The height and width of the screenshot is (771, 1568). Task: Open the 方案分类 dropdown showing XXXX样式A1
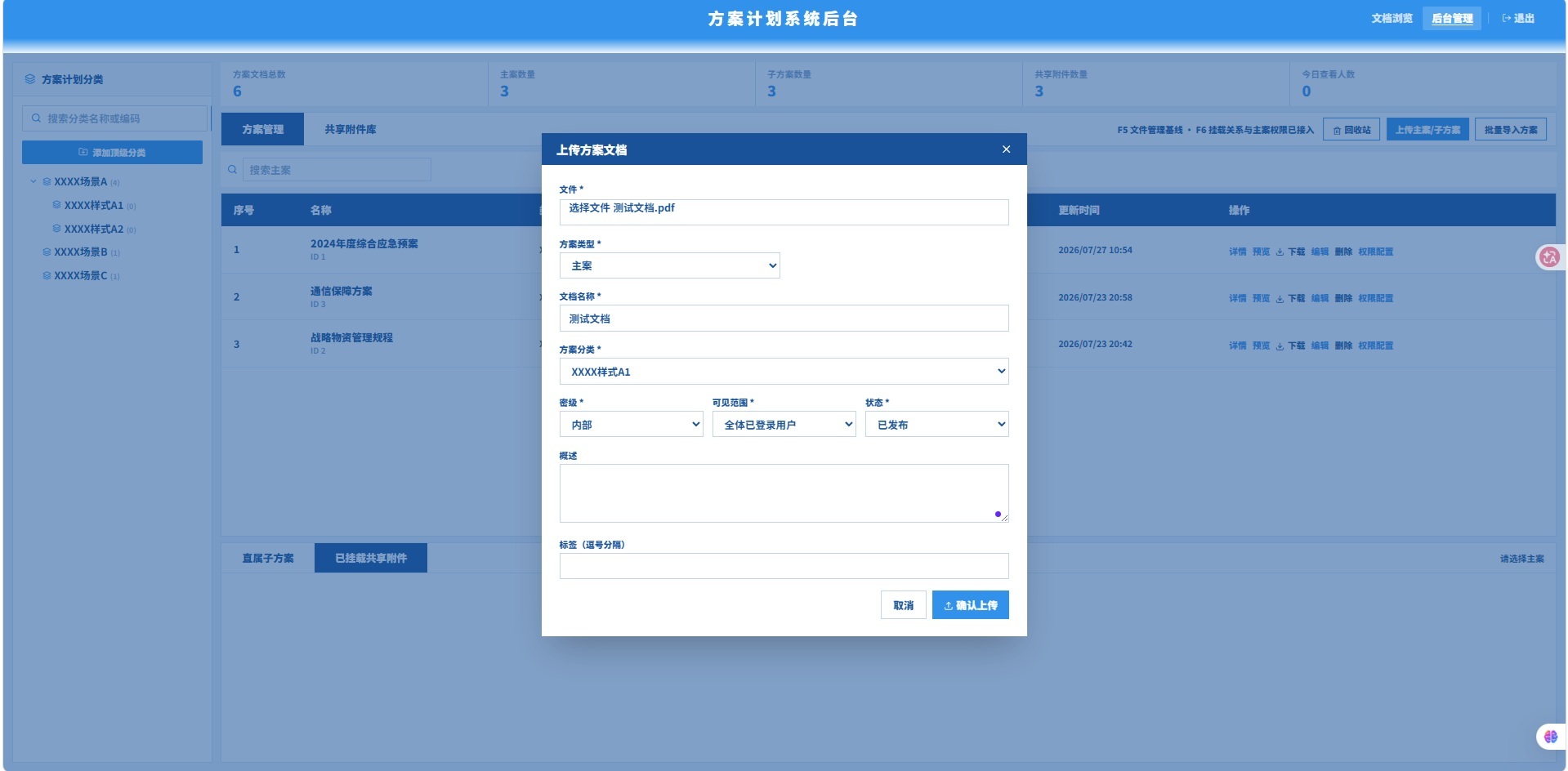[784, 372]
